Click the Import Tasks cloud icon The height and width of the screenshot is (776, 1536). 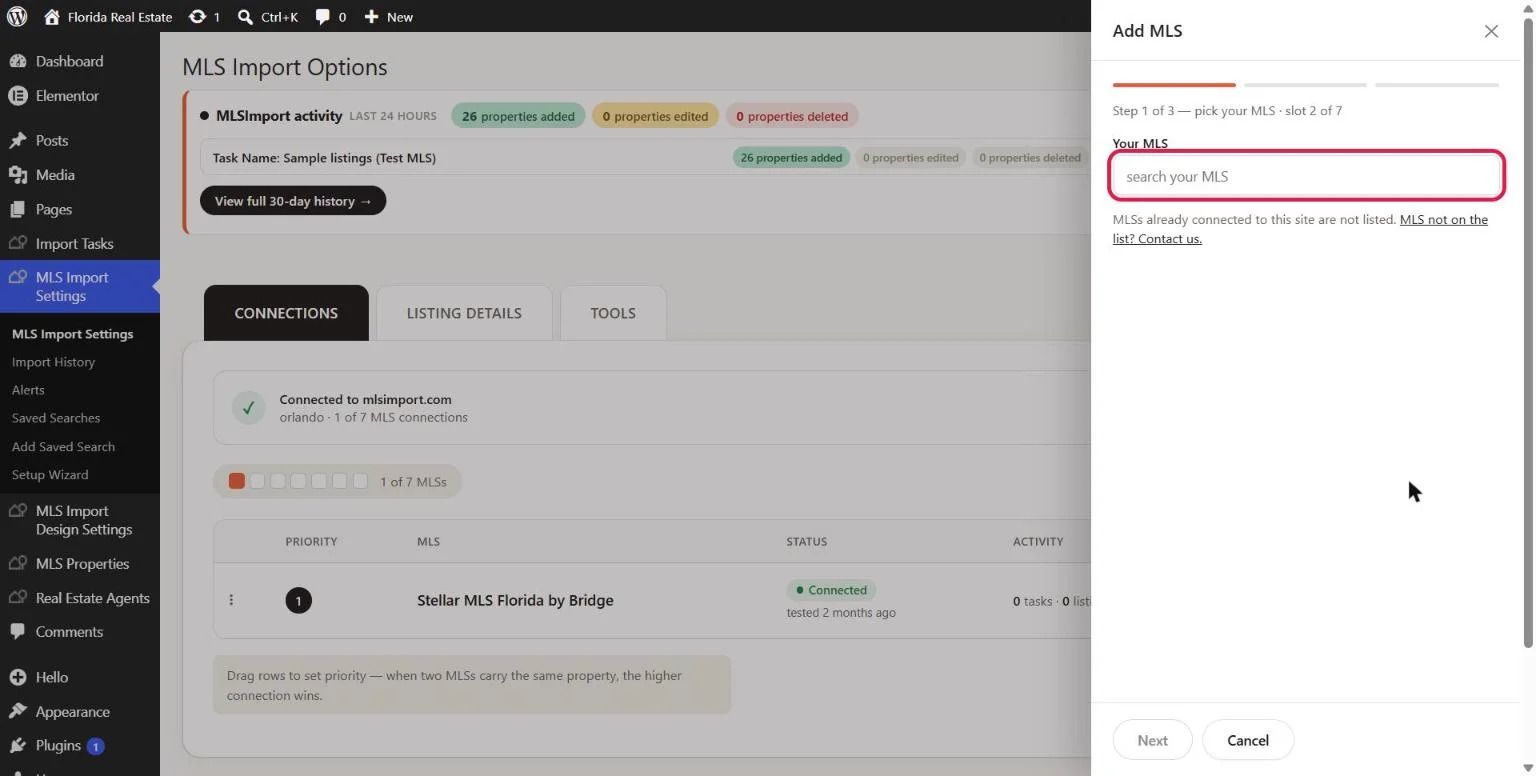[17, 244]
